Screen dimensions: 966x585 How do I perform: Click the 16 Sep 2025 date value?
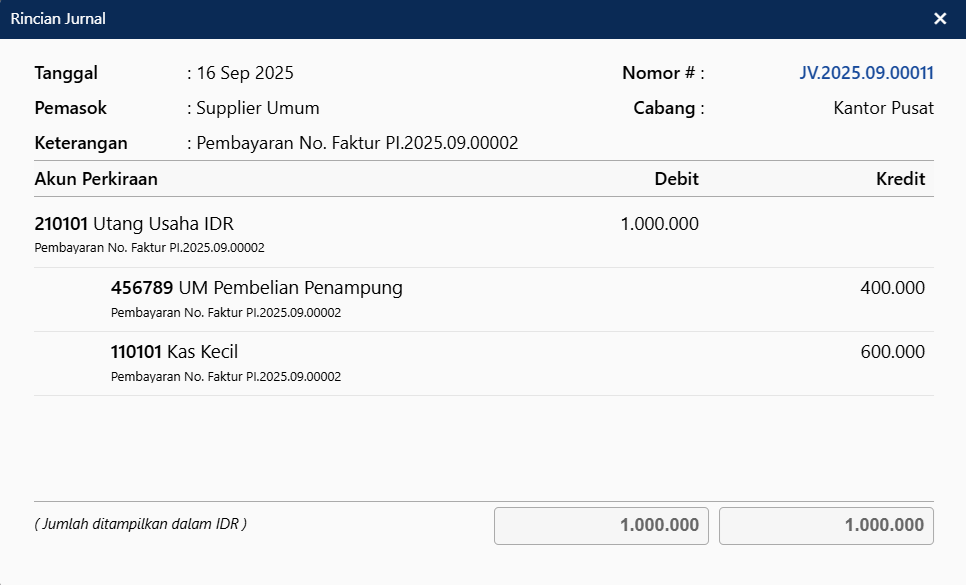click(245, 73)
